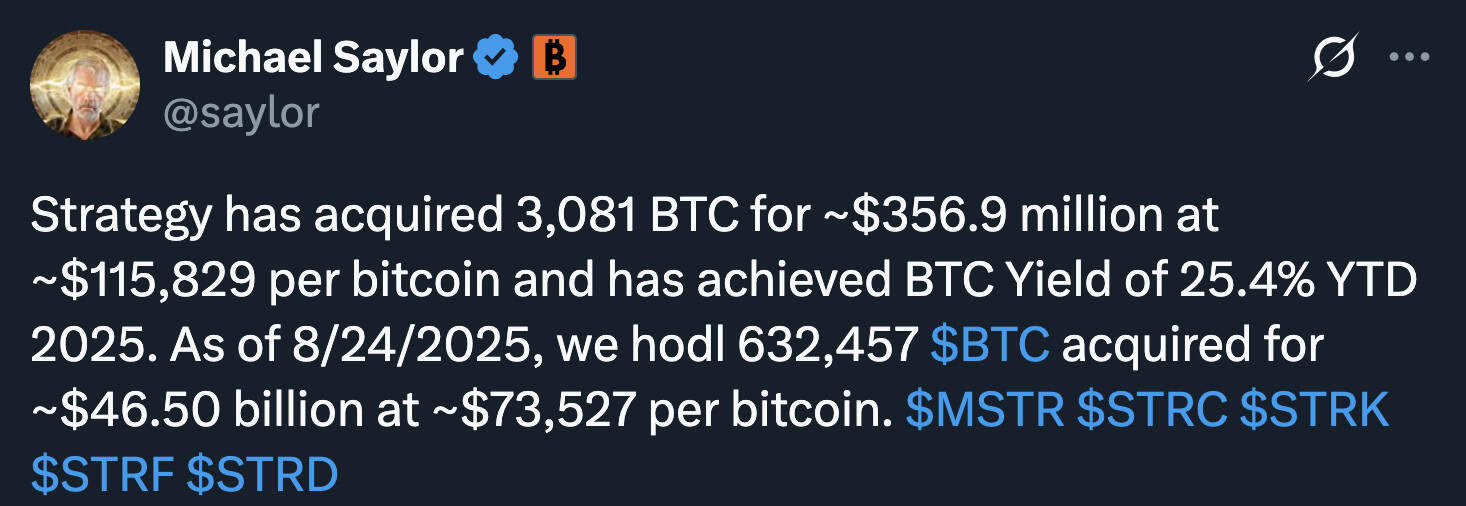Open the $BTC cashtag link

tap(990, 345)
